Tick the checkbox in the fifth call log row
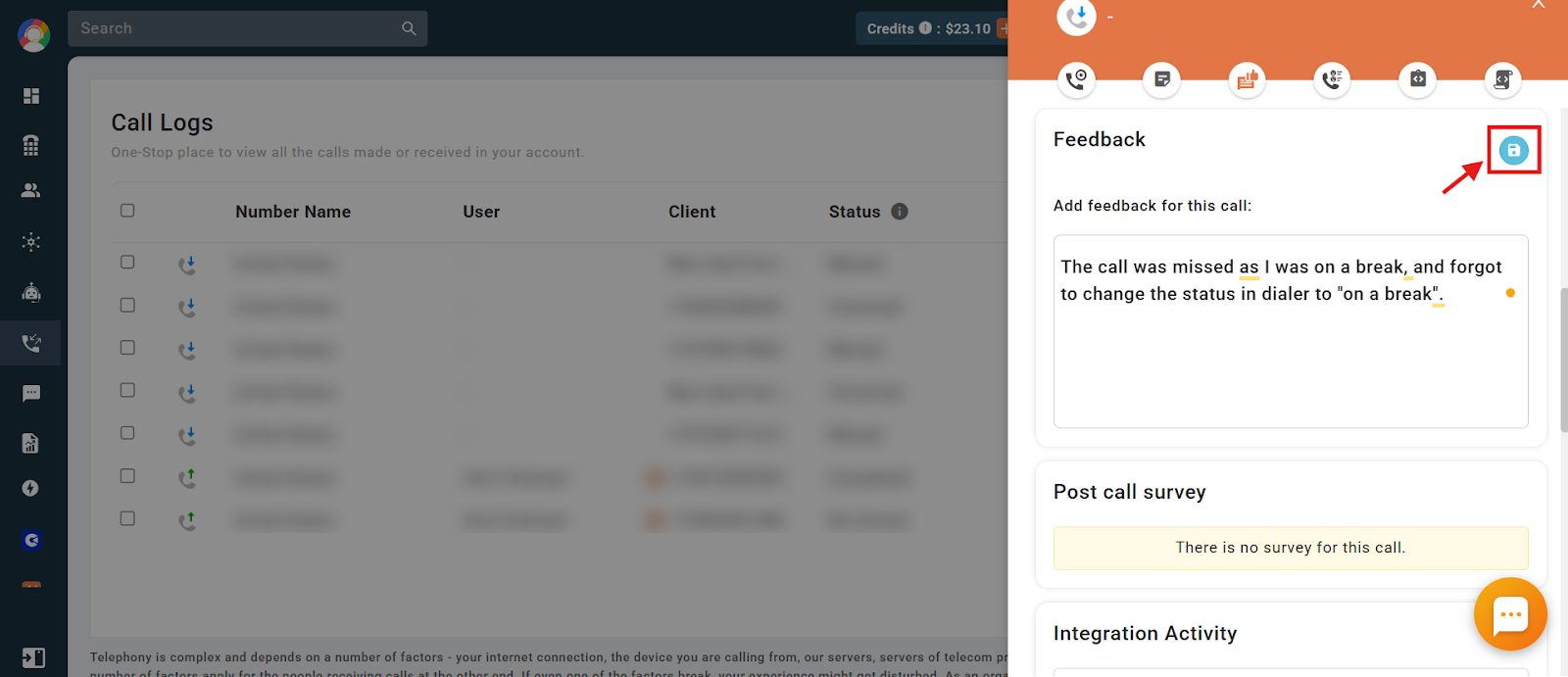This screenshot has width=1568, height=677. click(127, 433)
